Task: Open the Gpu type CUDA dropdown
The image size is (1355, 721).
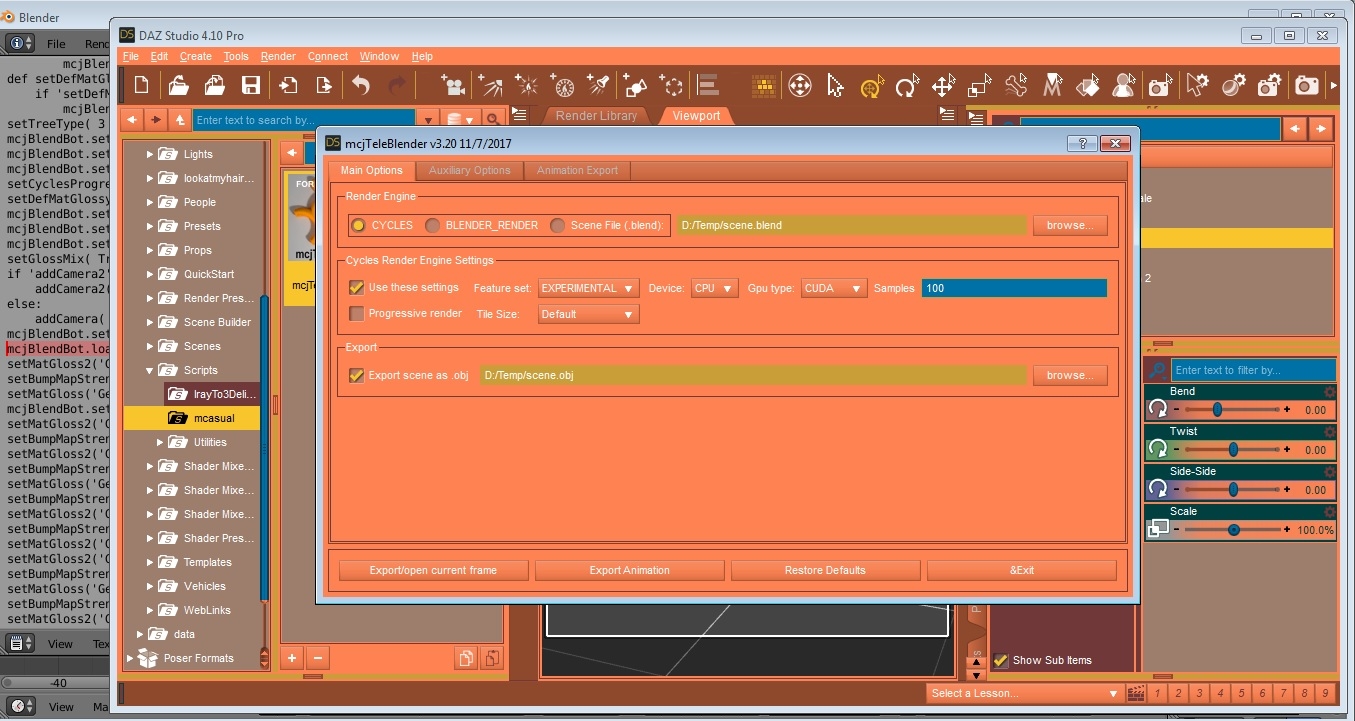Action: 833,288
